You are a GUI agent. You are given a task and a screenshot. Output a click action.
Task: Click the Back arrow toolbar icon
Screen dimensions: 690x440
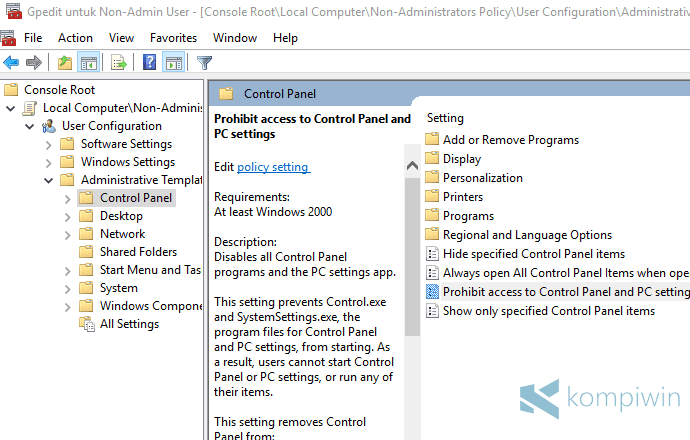point(11,62)
